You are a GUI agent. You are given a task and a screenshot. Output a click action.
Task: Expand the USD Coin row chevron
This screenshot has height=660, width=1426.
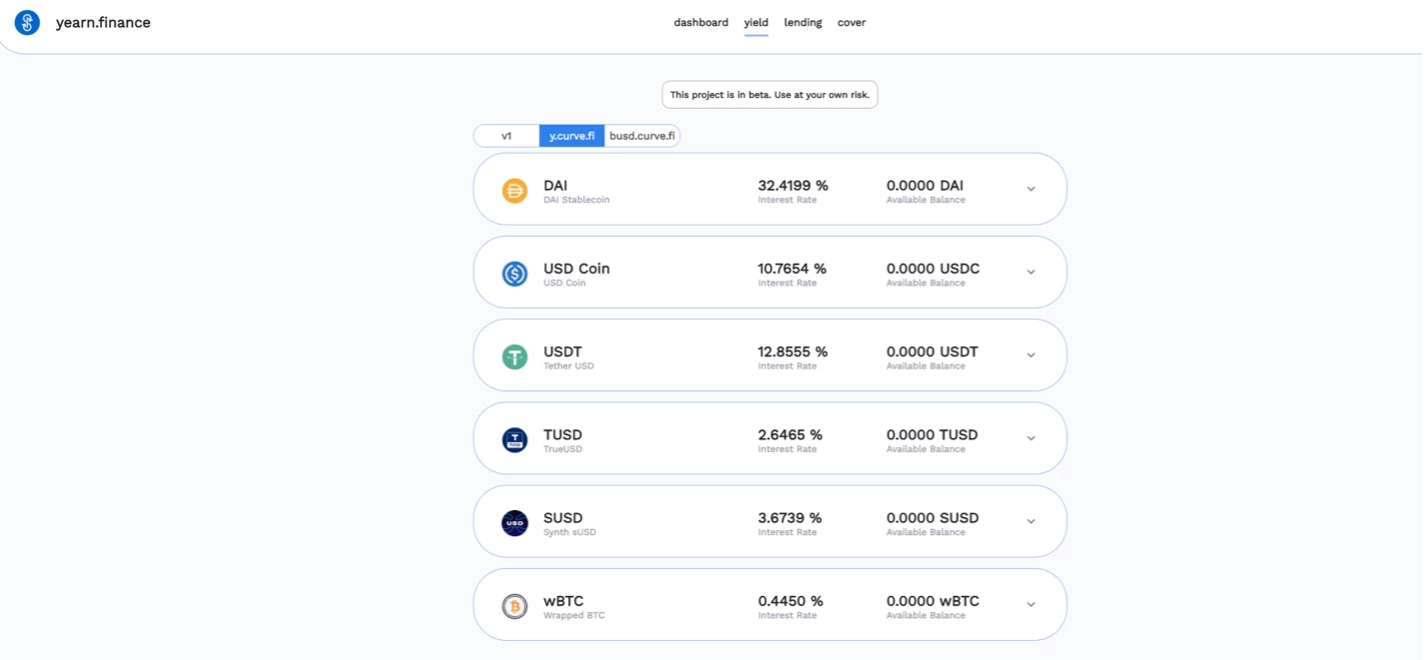[1031, 272]
